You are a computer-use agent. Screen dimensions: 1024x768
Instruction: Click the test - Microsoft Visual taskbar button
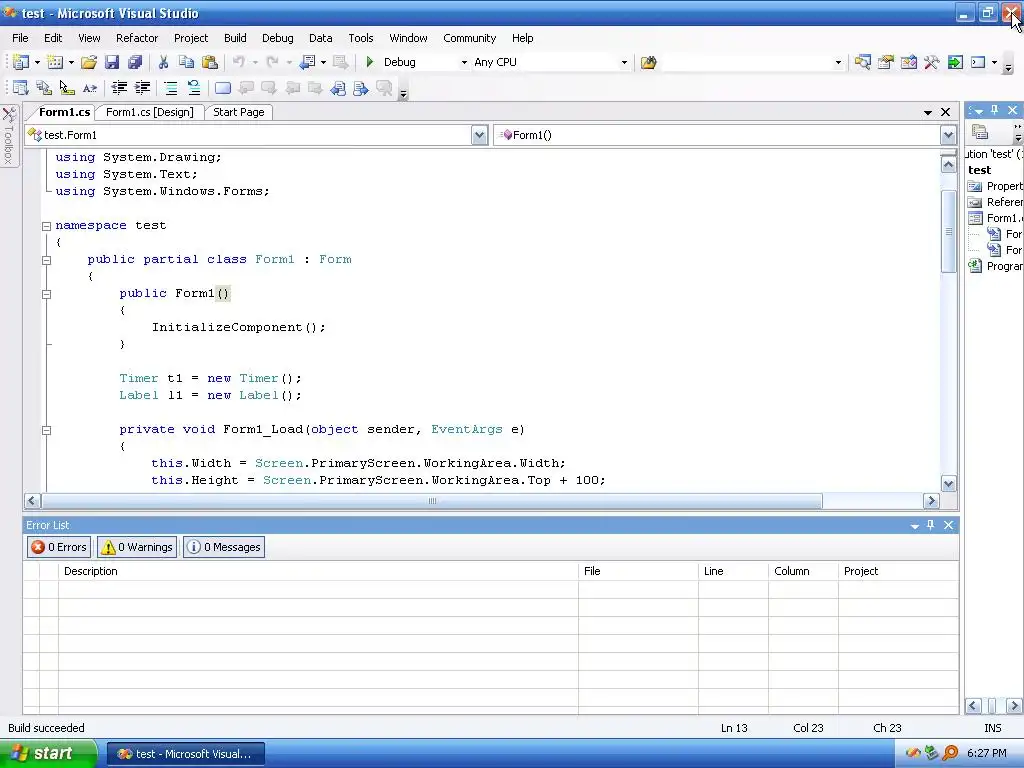click(x=185, y=754)
